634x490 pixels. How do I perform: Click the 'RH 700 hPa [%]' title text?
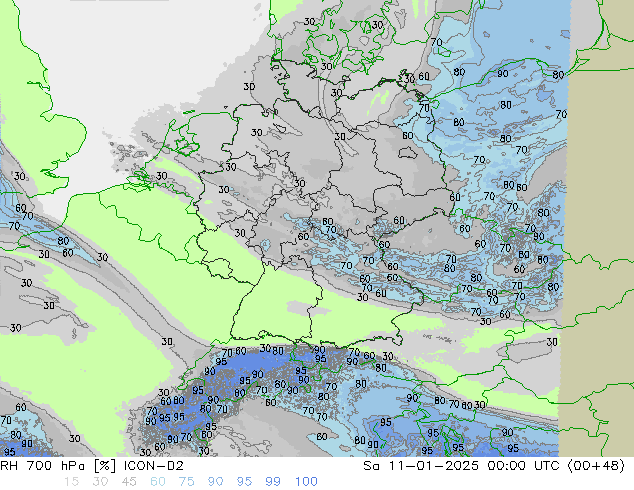pos(59,466)
